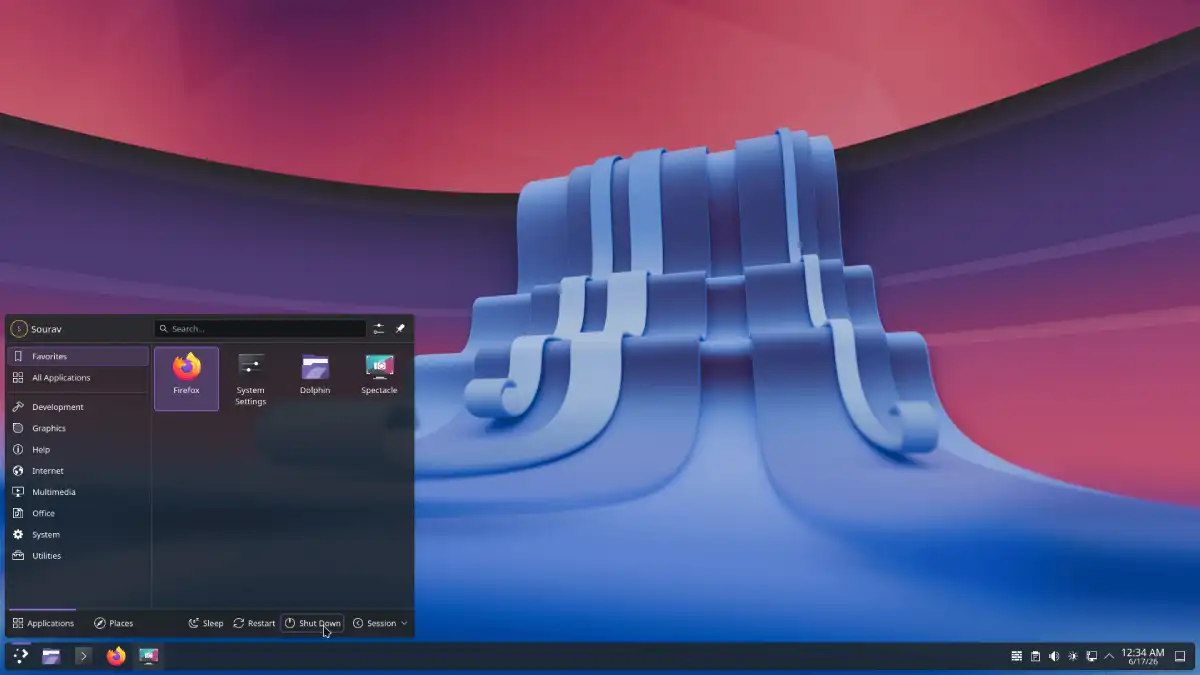Viewport: 1200px width, 675px height.
Task: Select the Favorites category
Action: [78, 356]
